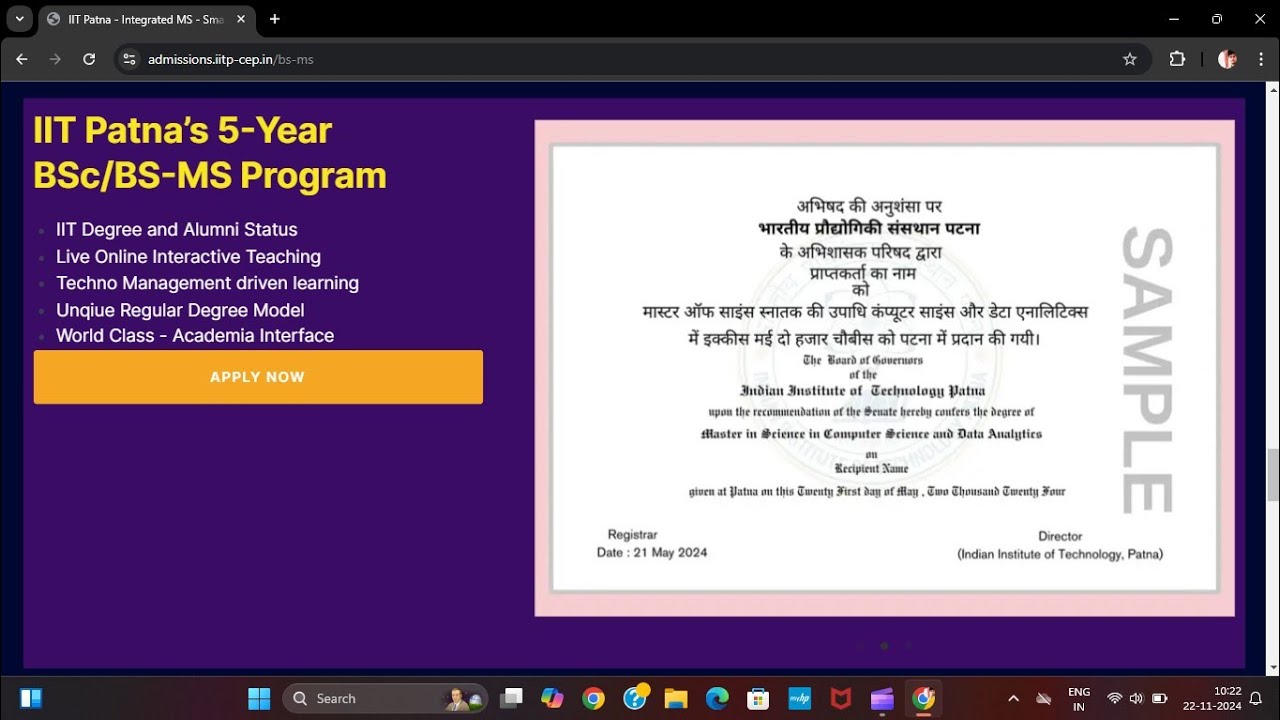Open the purple media app on taskbar
Viewport: 1280px width, 720px height.
(x=882, y=698)
